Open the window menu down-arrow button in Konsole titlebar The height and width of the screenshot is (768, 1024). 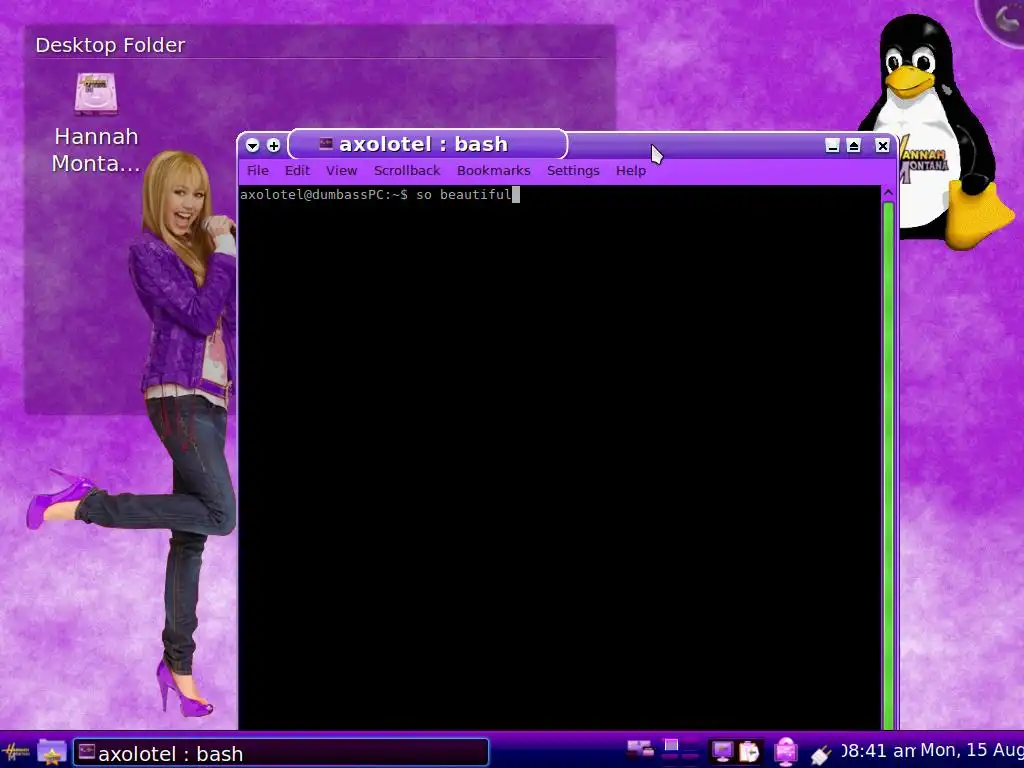[253, 146]
